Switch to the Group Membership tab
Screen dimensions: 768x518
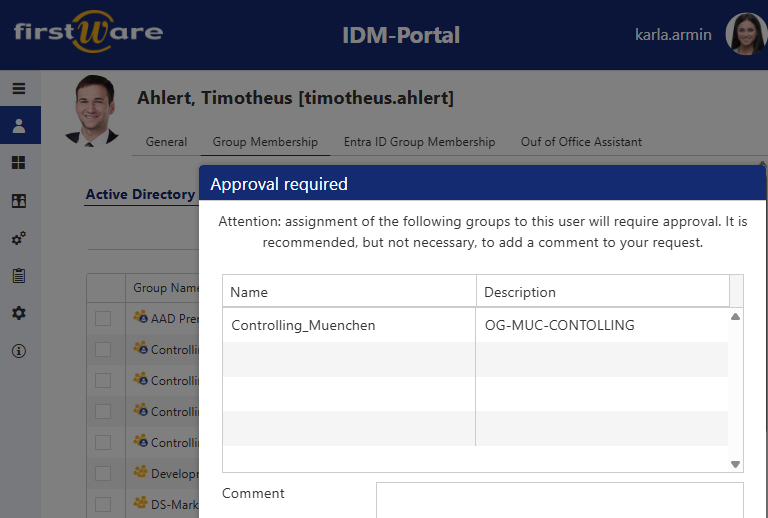point(265,142)
